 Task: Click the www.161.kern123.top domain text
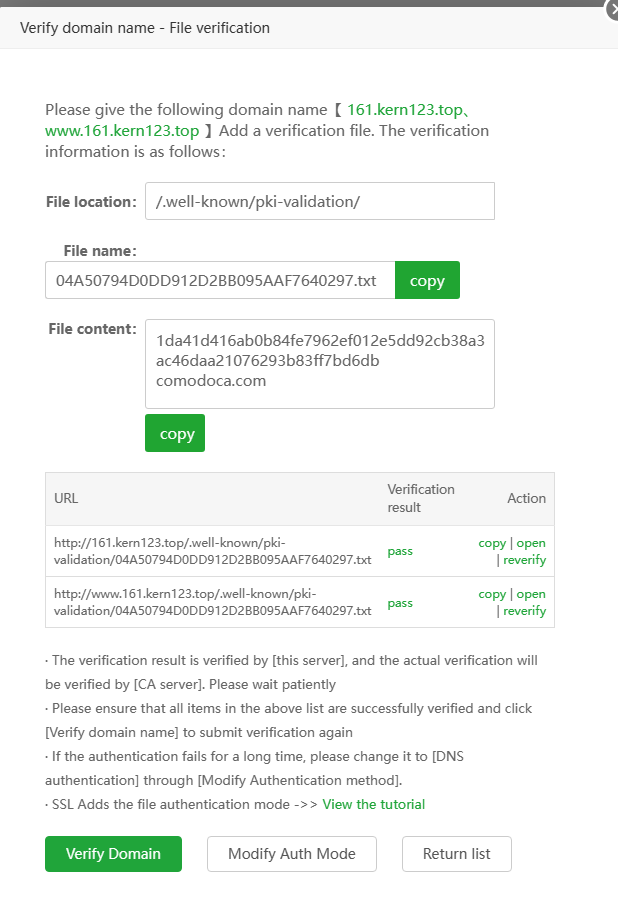122,131
